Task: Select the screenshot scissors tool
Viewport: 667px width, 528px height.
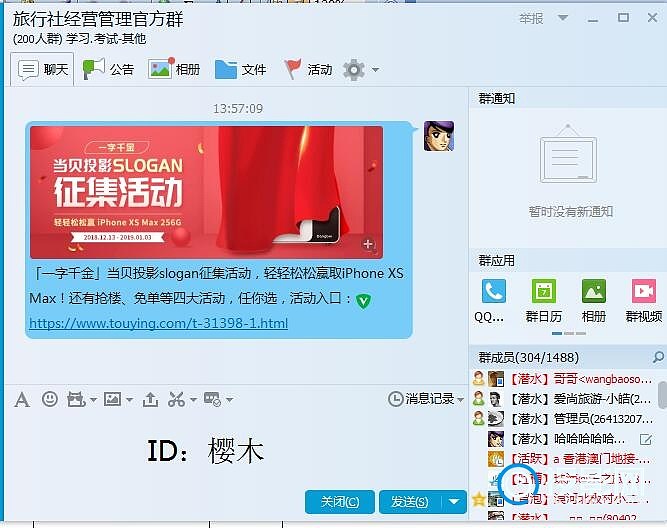Action: coord(176,399)
